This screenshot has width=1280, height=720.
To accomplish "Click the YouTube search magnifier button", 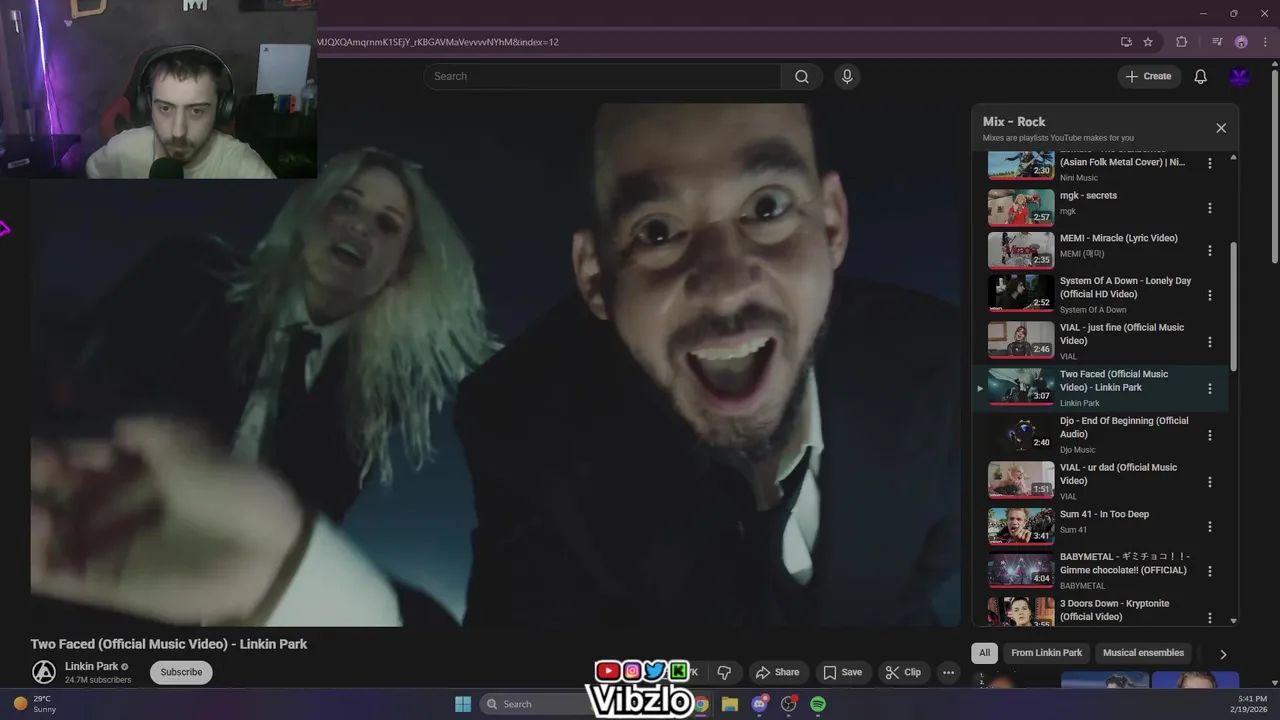I will pyautogui.click(x=802, y=76).
